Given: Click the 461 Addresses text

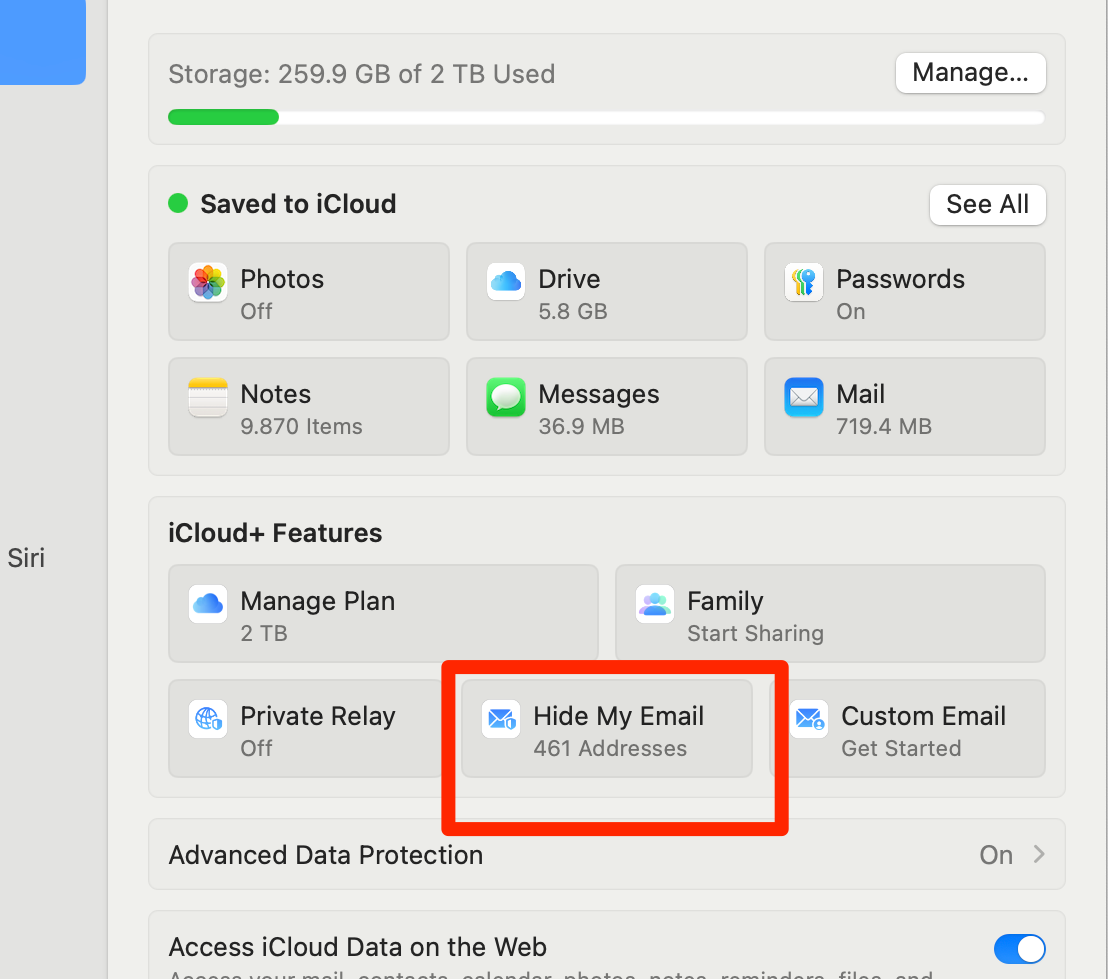Looking at the screenshot, I should (x=610, y=748).
